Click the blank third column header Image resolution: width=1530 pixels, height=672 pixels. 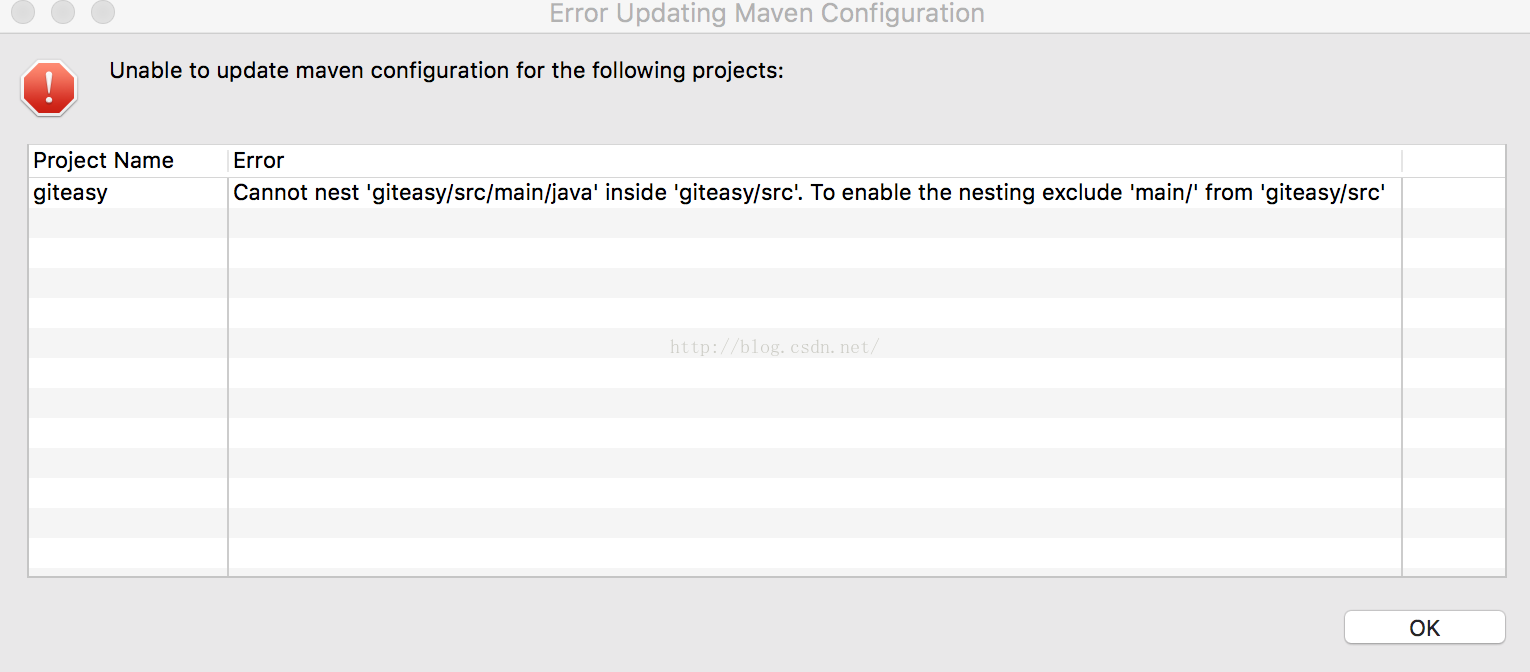pos(1454,160)
